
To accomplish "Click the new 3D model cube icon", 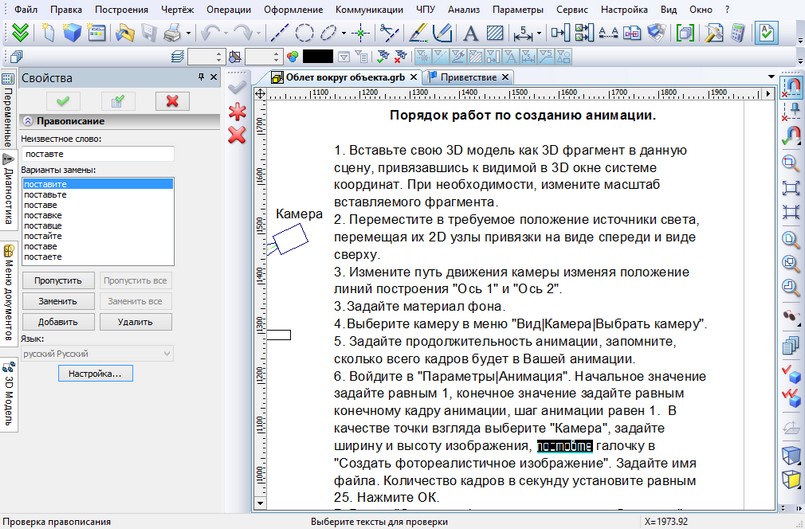I will tap(72, 33).
